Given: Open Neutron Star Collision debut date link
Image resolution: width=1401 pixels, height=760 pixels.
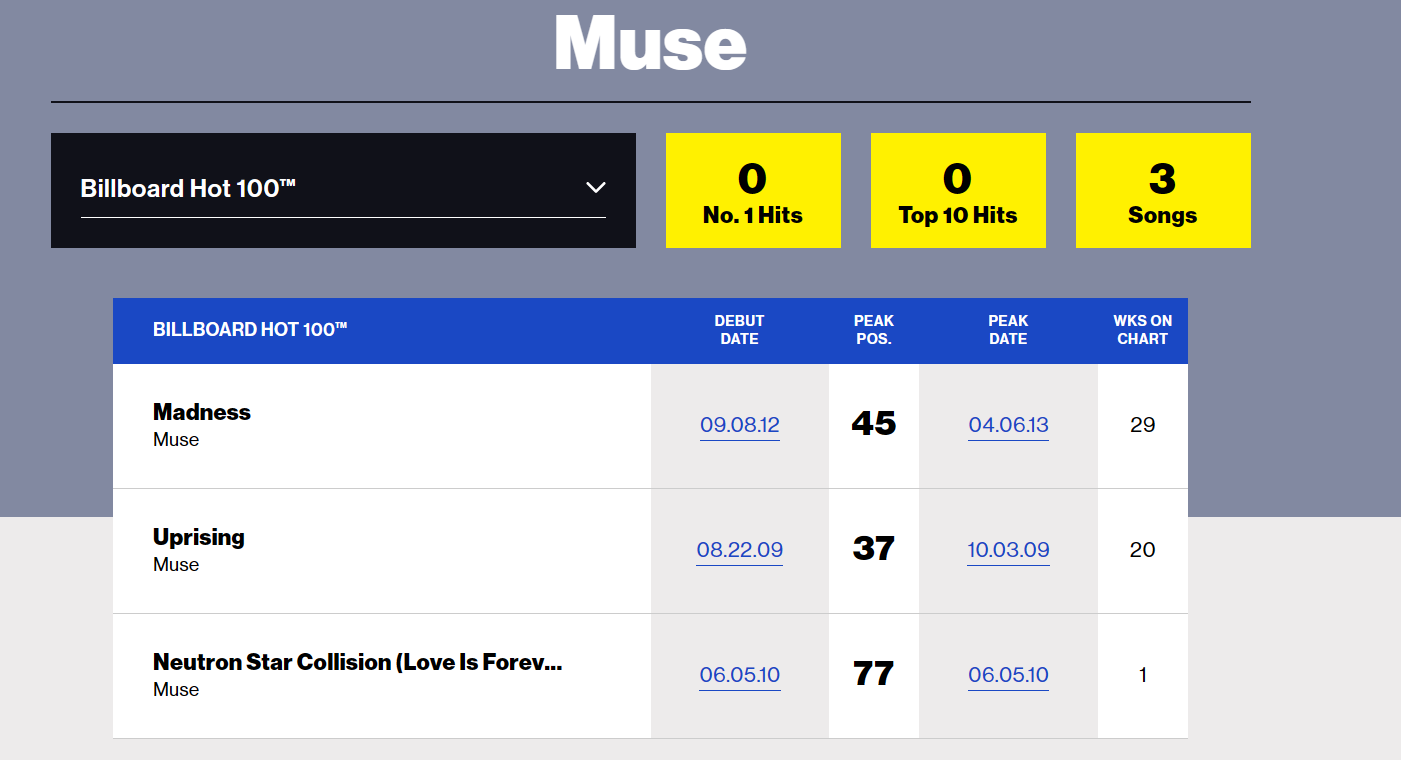Looking at the screenshot, I should [740, 675].
